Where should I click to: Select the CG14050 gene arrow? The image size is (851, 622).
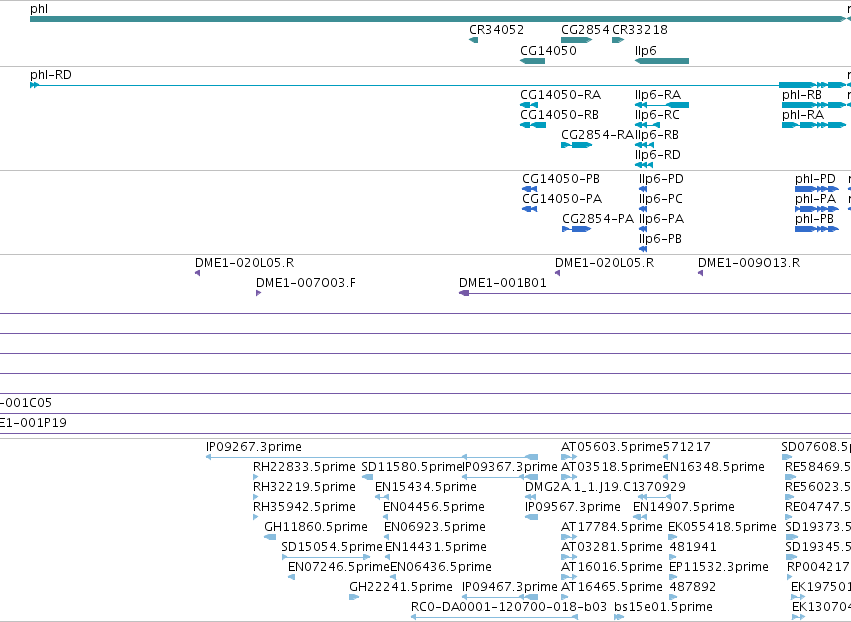tap(532, 61)
